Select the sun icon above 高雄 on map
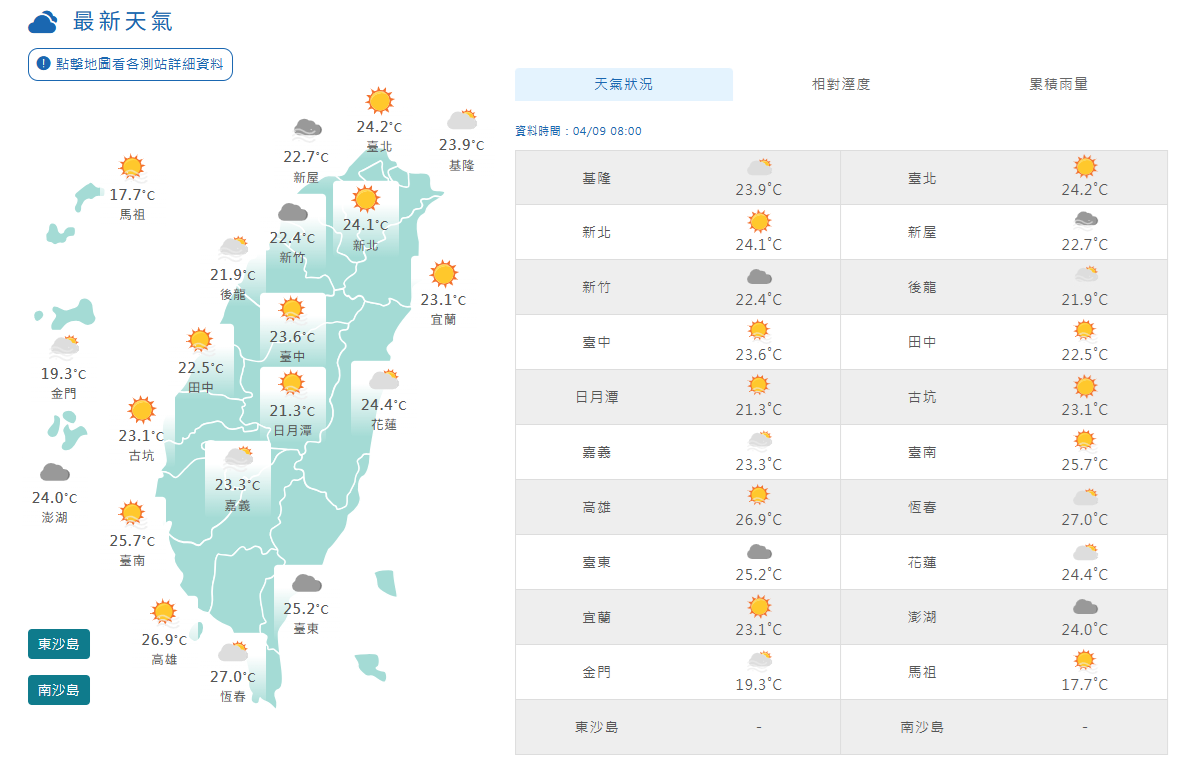Viewport: 1192px width, 773px height. click(164, 612)
